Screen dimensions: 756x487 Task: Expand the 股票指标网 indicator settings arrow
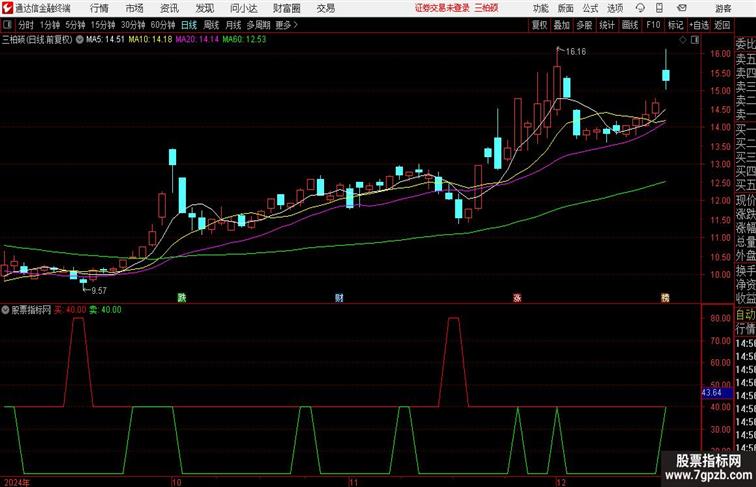[x=5, y=310]
